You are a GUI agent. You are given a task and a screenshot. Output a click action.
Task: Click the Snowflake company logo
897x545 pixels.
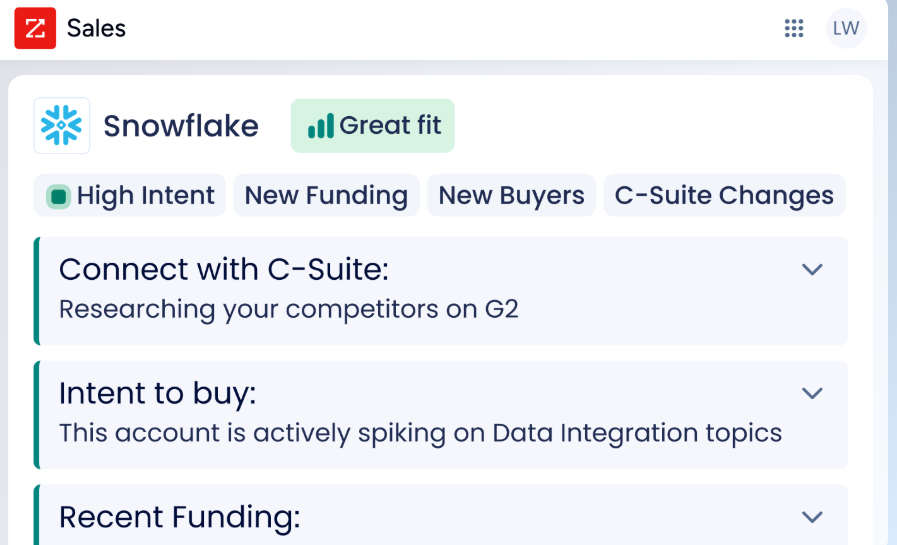pyautogui.click(x=62, y=125)
